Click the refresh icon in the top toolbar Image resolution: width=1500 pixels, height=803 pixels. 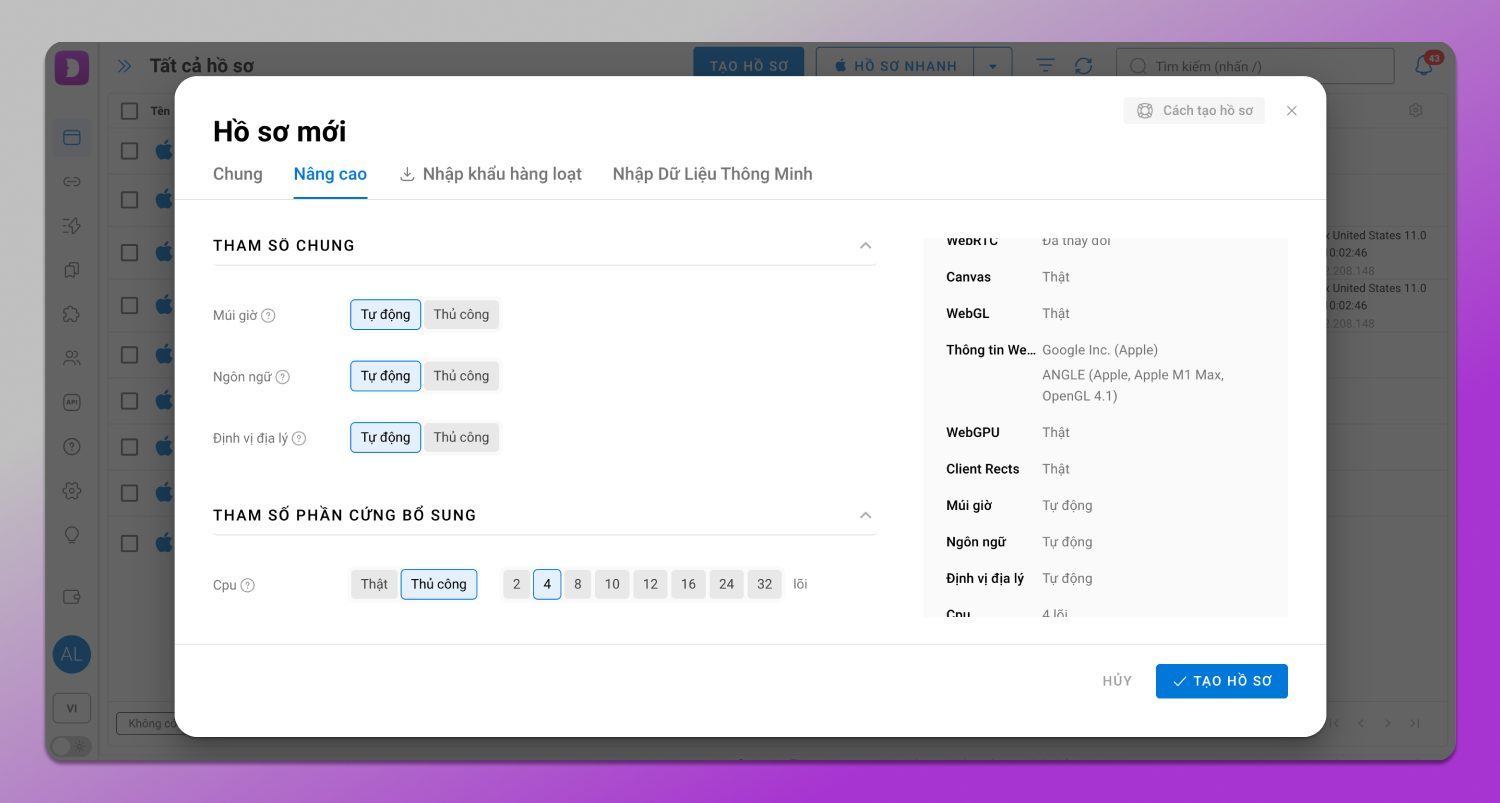pyautogui.click(x=1083, y=66)
